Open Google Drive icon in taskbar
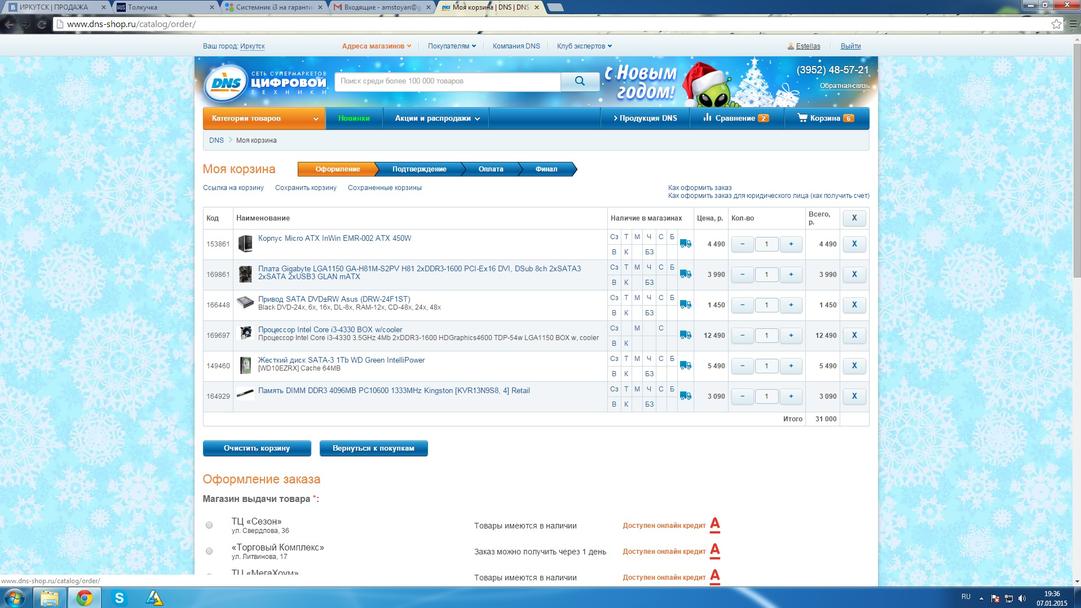 point(154,598)
